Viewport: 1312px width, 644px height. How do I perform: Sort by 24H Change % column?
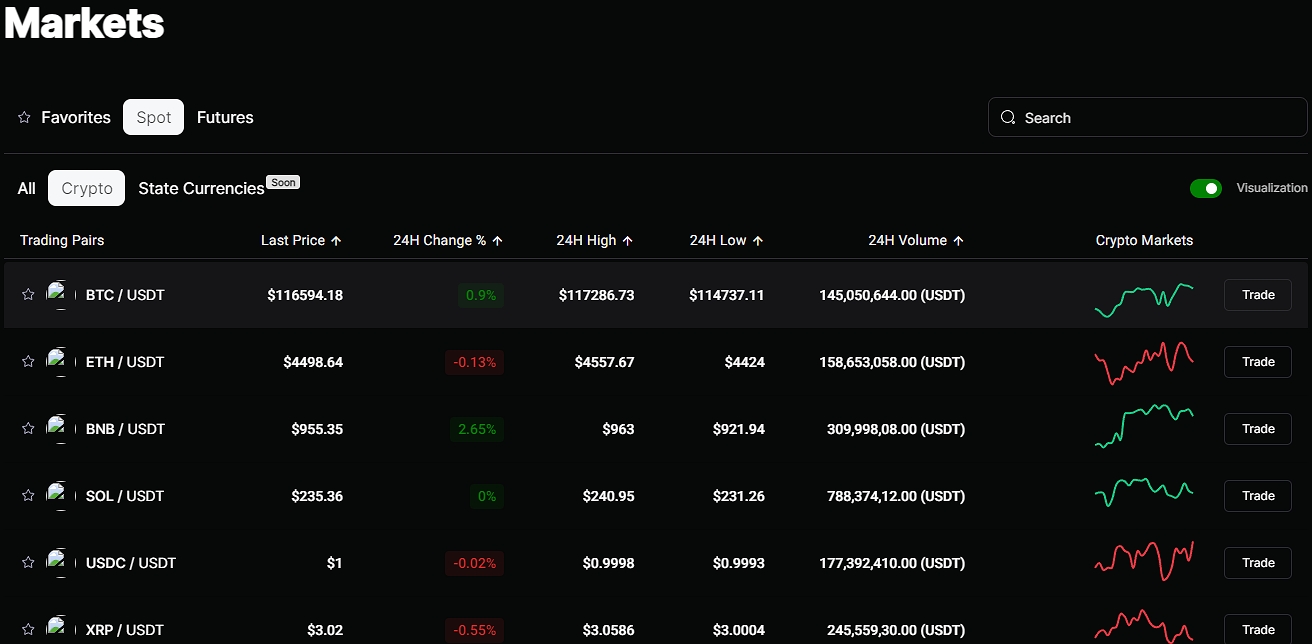tap(448, 240)
